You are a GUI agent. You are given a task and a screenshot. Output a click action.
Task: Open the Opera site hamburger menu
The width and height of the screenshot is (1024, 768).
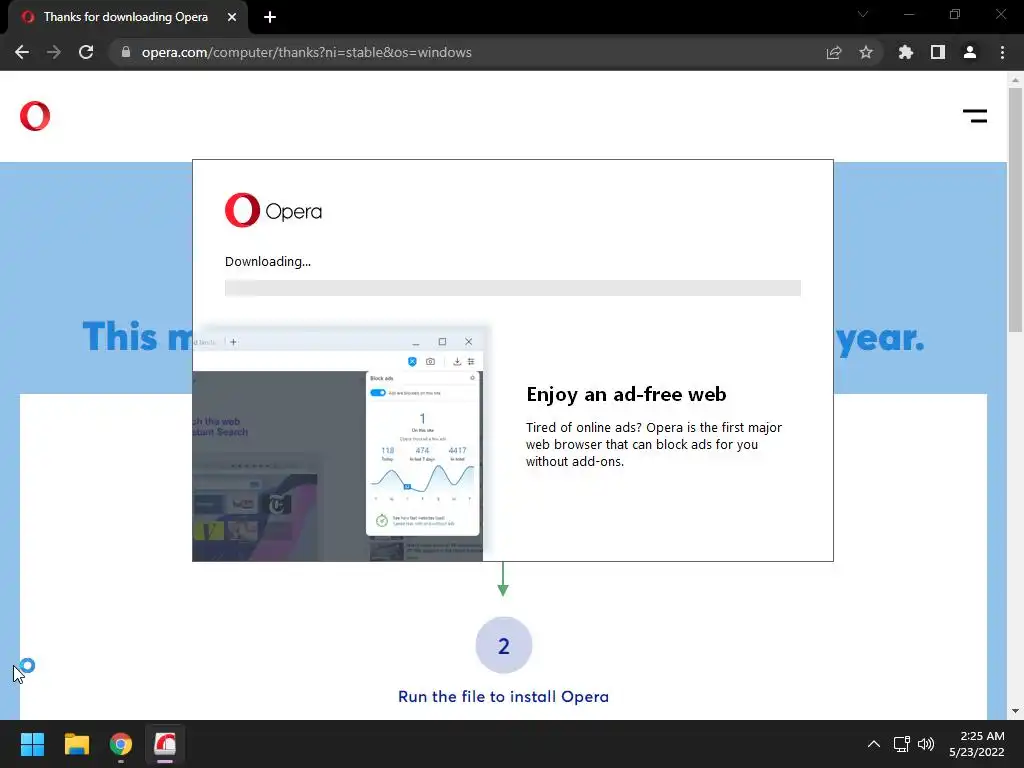(x=975, y=116)
